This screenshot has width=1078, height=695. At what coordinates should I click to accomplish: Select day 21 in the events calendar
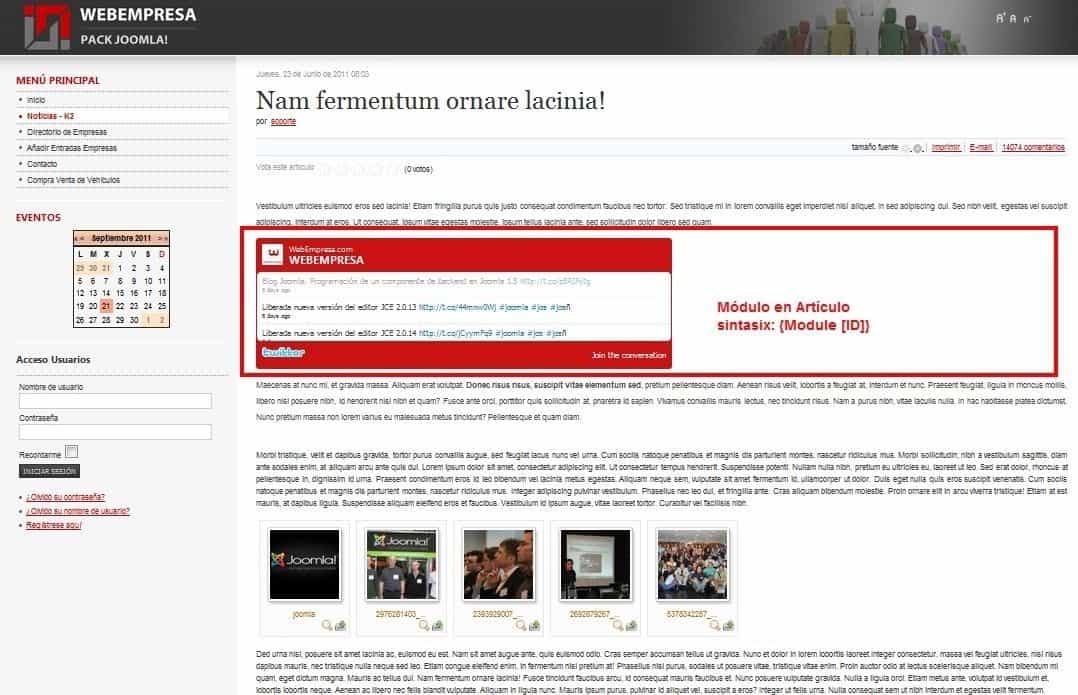(106, 306)
